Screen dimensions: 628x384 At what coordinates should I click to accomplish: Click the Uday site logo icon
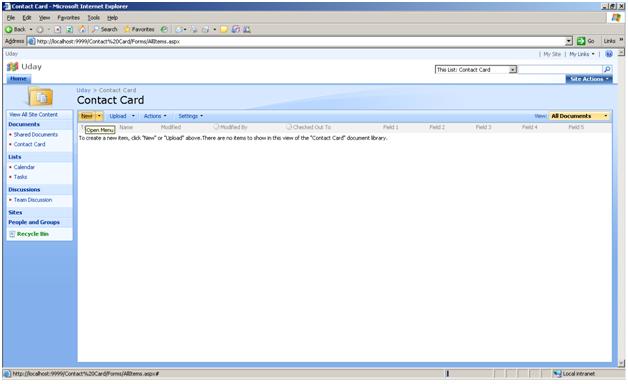(12, 66)
